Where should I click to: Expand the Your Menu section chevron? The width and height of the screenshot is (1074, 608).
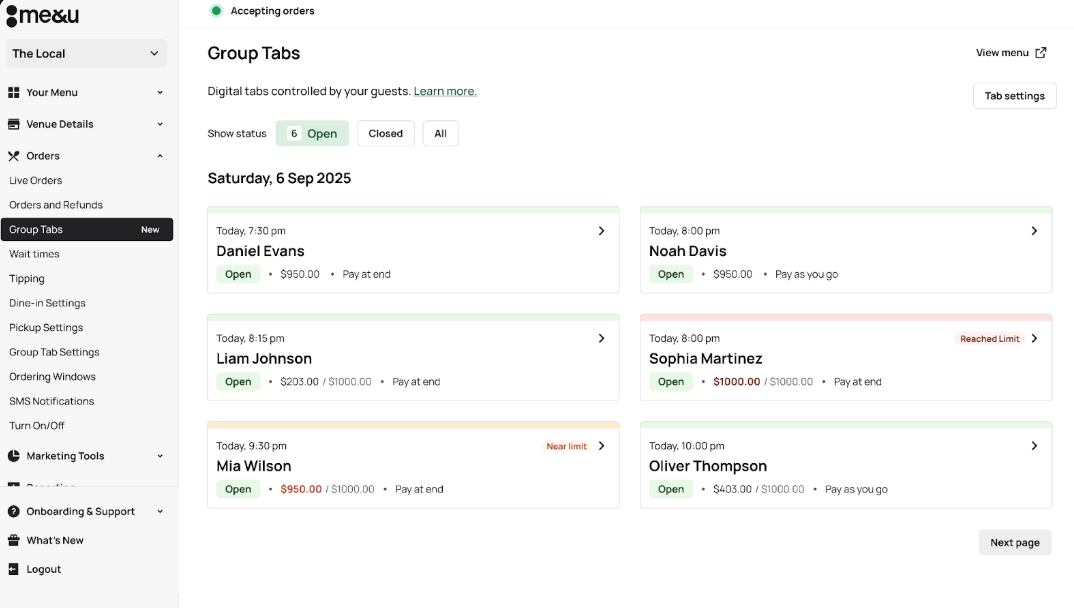pos(160,93)
